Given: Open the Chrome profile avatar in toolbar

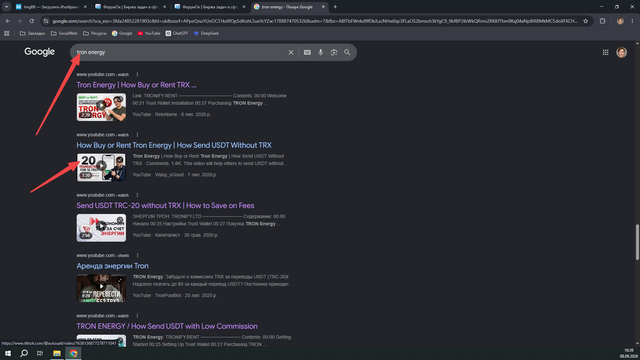Looking at the screenshot, I should [x=620, y=21].
